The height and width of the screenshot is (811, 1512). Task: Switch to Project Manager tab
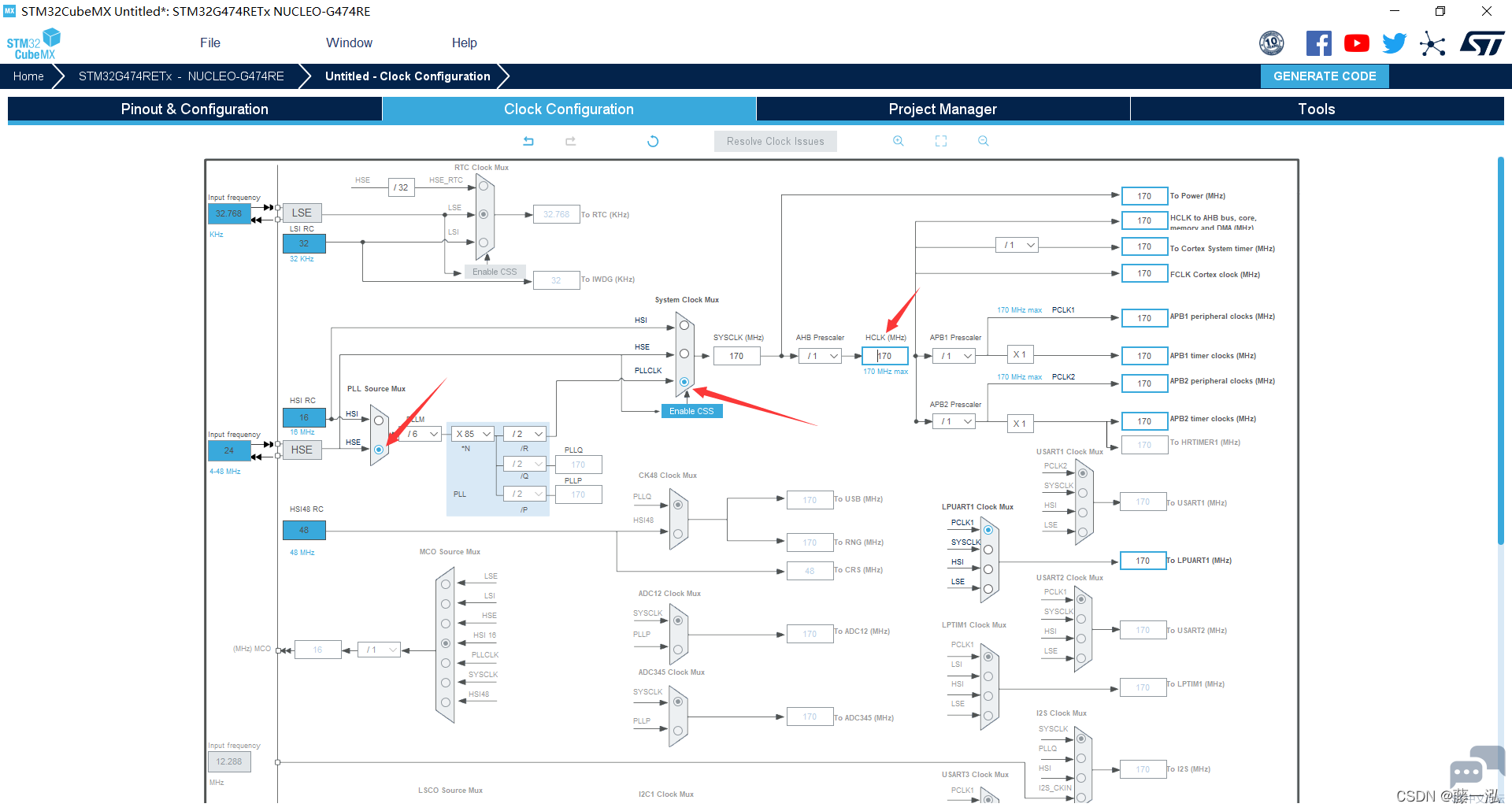point(943,109)
